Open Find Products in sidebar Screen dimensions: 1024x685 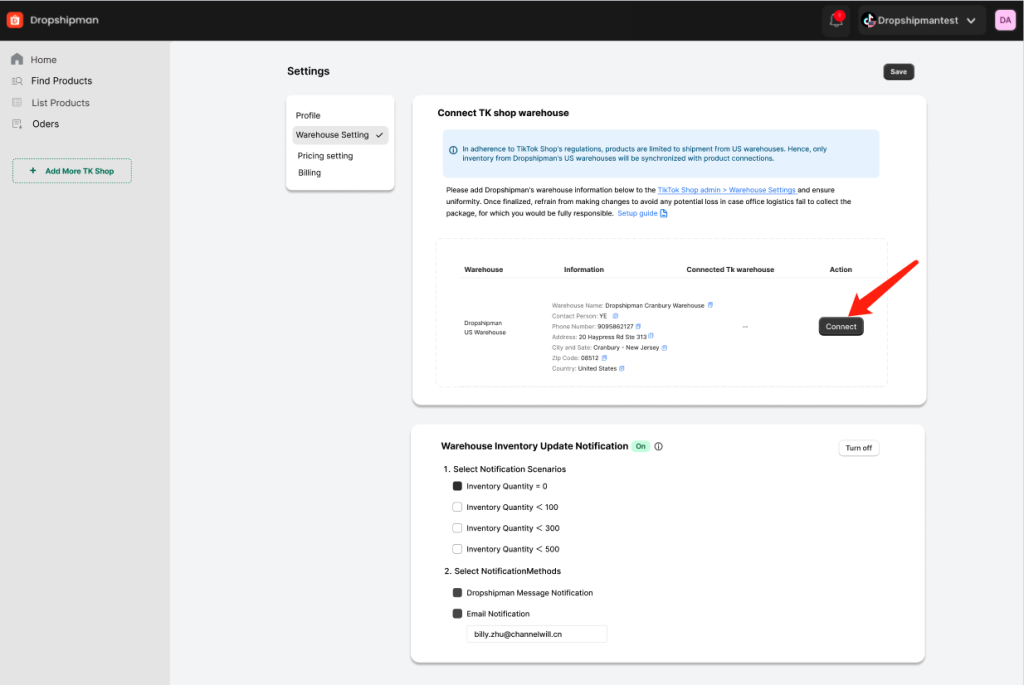point(61,81)
